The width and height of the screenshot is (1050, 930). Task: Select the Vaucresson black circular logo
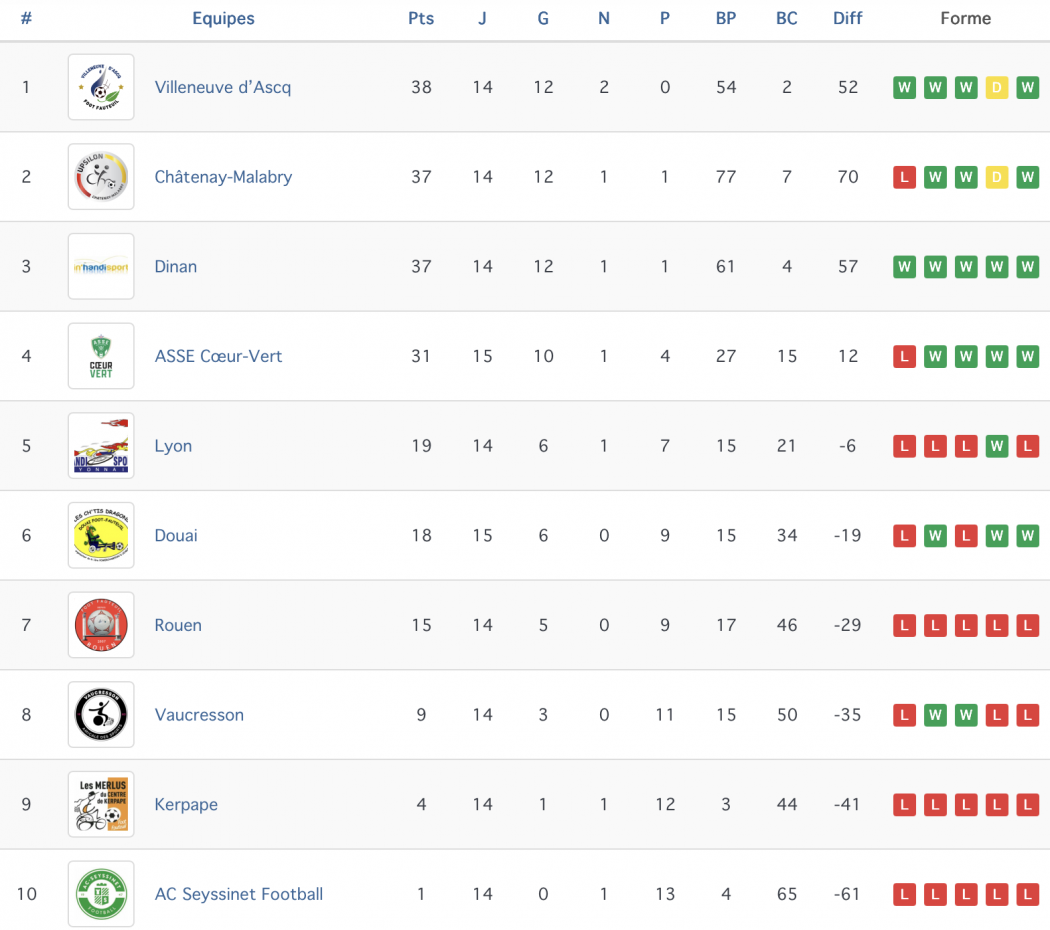[x=101, y=715]
